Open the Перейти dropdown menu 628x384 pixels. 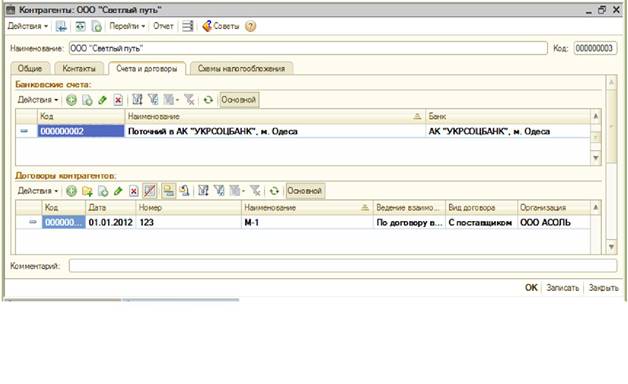coord(127,26)
